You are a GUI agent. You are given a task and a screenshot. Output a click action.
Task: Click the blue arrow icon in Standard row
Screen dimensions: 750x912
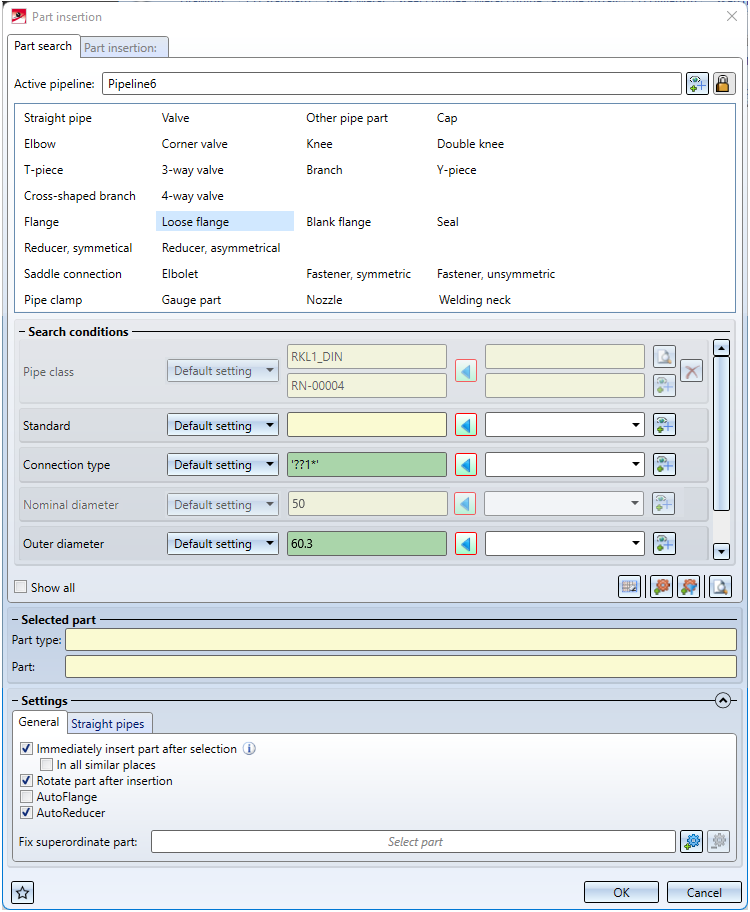click(466, 426)
